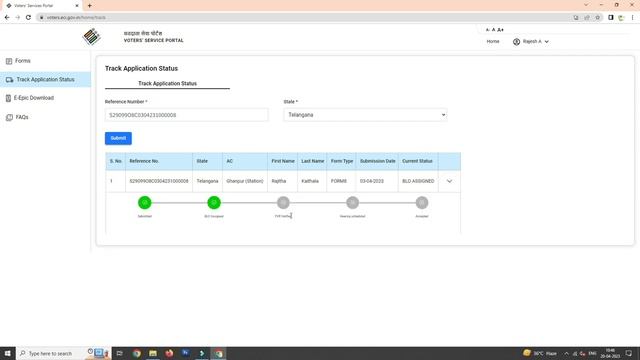Click the Field Verified grey status circle

point(283,202)
